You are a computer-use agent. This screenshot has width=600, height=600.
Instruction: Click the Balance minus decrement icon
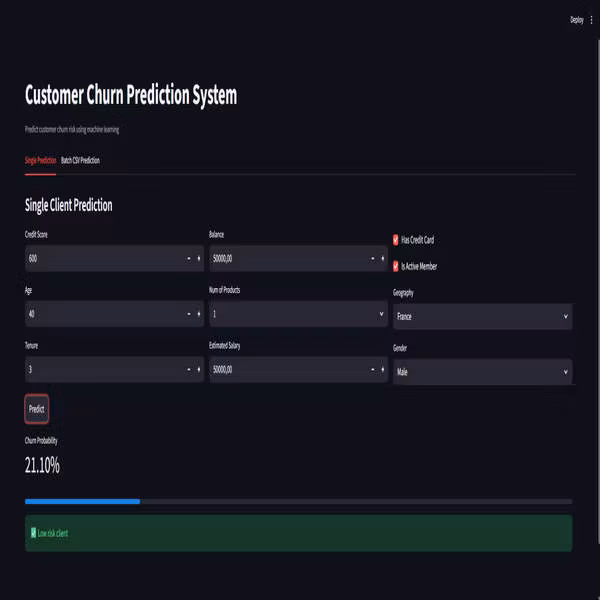click(372, 259)
